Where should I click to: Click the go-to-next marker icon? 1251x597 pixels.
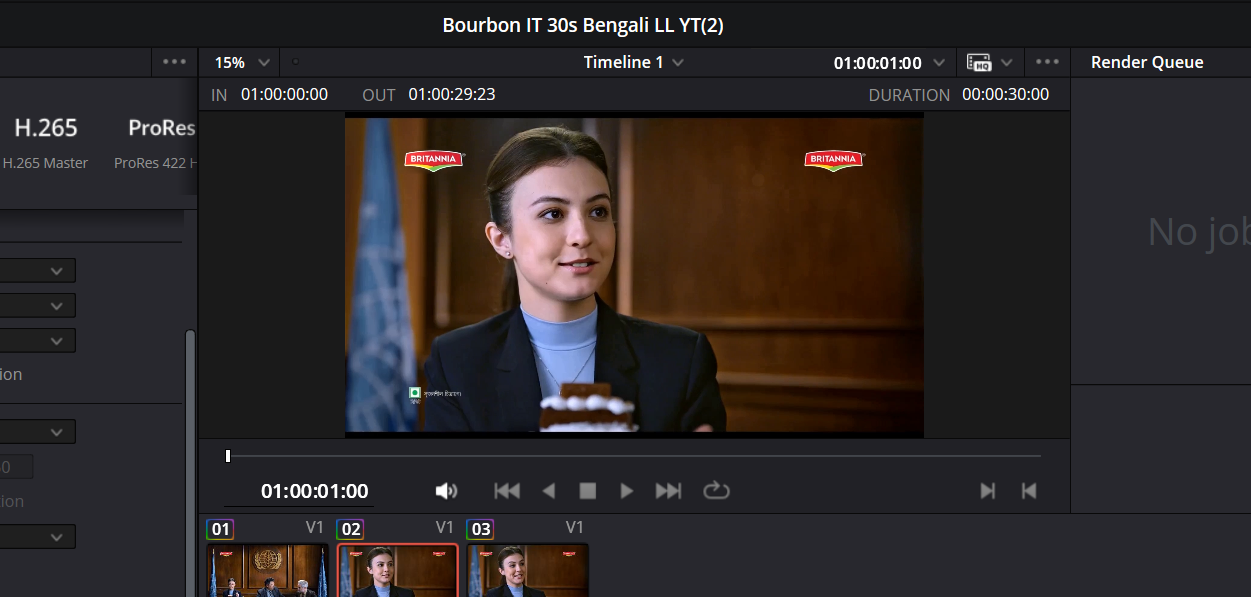(987, 491)
